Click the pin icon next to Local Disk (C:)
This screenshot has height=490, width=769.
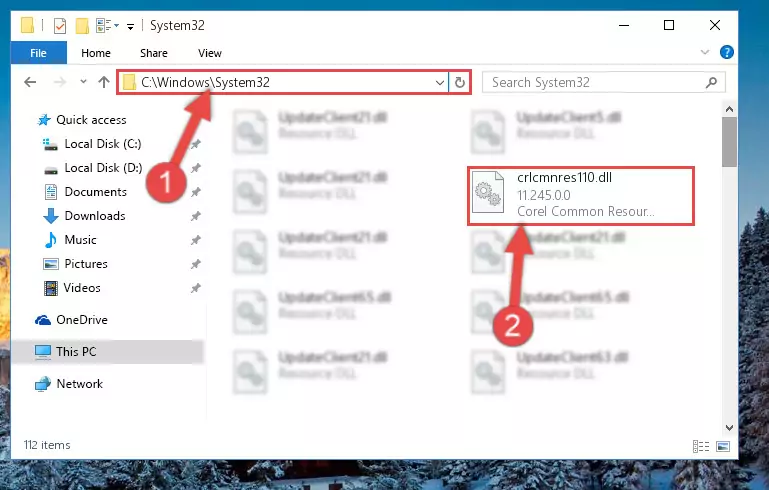(x=196, y=144)
